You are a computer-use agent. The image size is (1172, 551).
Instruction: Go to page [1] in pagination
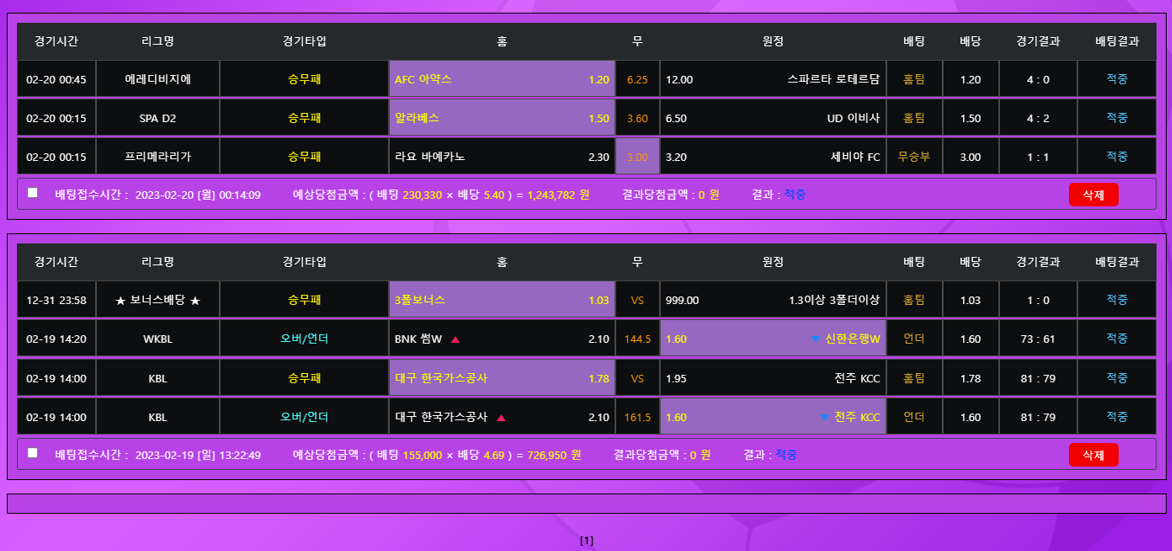pyautogui.click(x=586, y=541)
